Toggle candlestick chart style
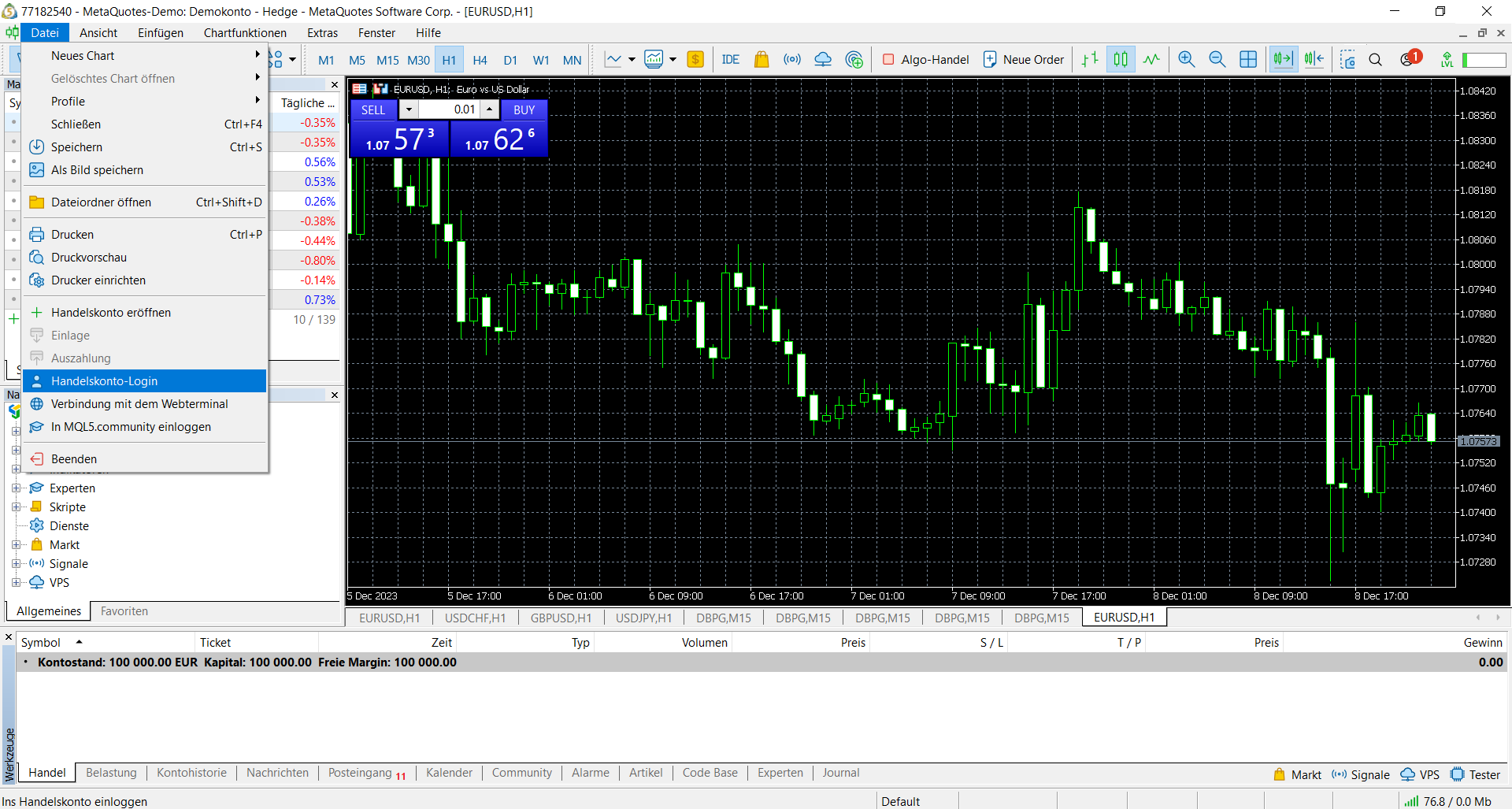1512x809 pixels. [x=1121, y=60]
